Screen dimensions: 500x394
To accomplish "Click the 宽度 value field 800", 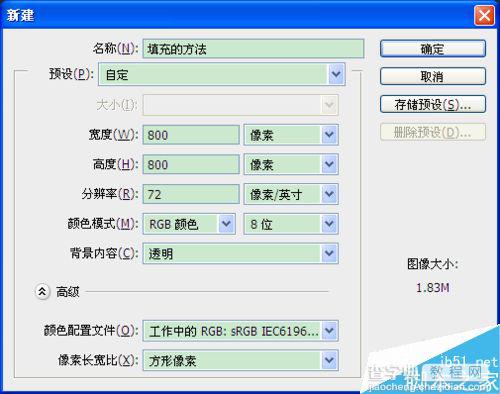I will point(191,135).
